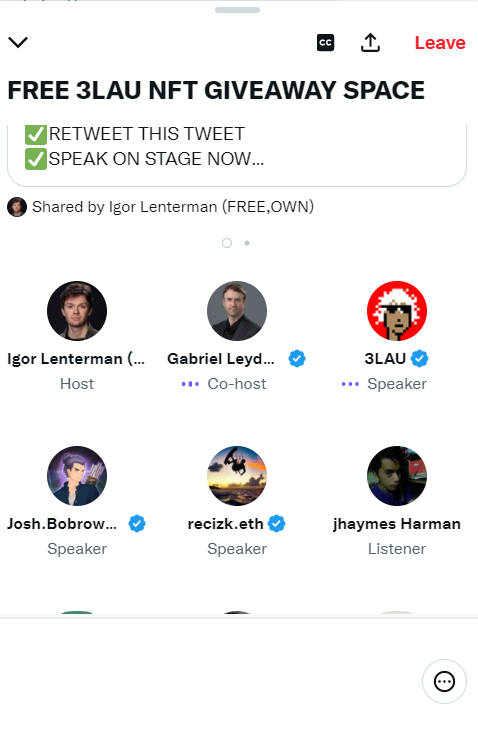Open Gabriel Leydon co-host avatar
The image size is (478, 739).
point(237,311)
